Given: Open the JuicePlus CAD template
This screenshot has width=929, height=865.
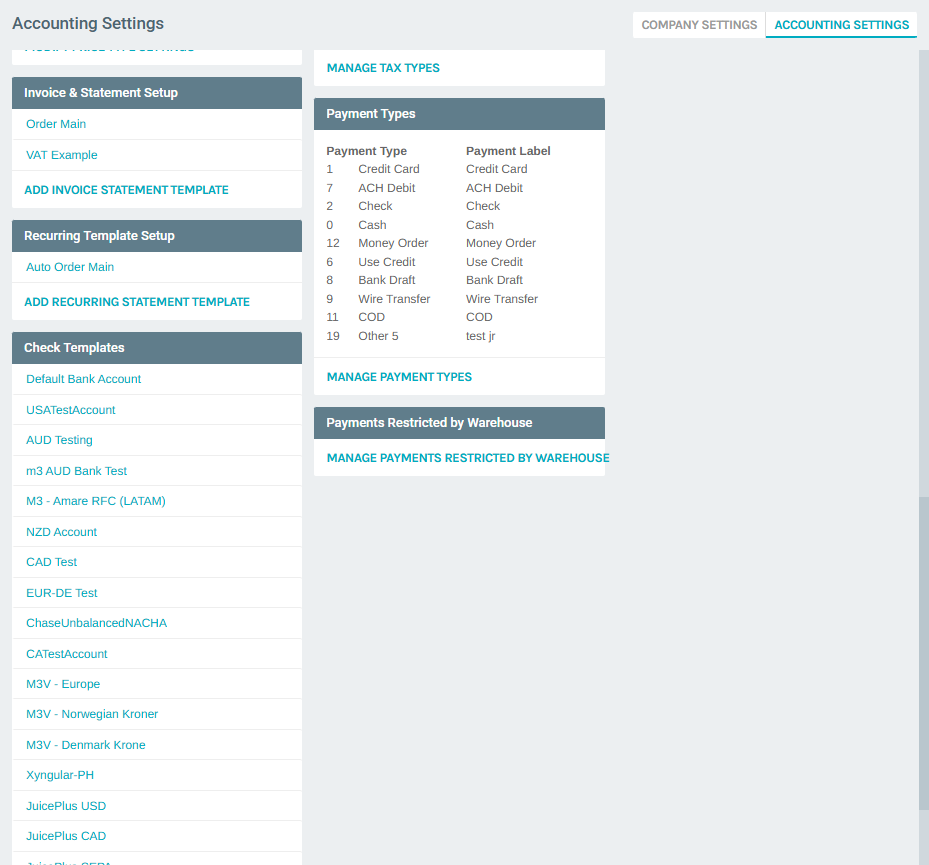Looking at the screenshot, I should (x=66, y=836).
